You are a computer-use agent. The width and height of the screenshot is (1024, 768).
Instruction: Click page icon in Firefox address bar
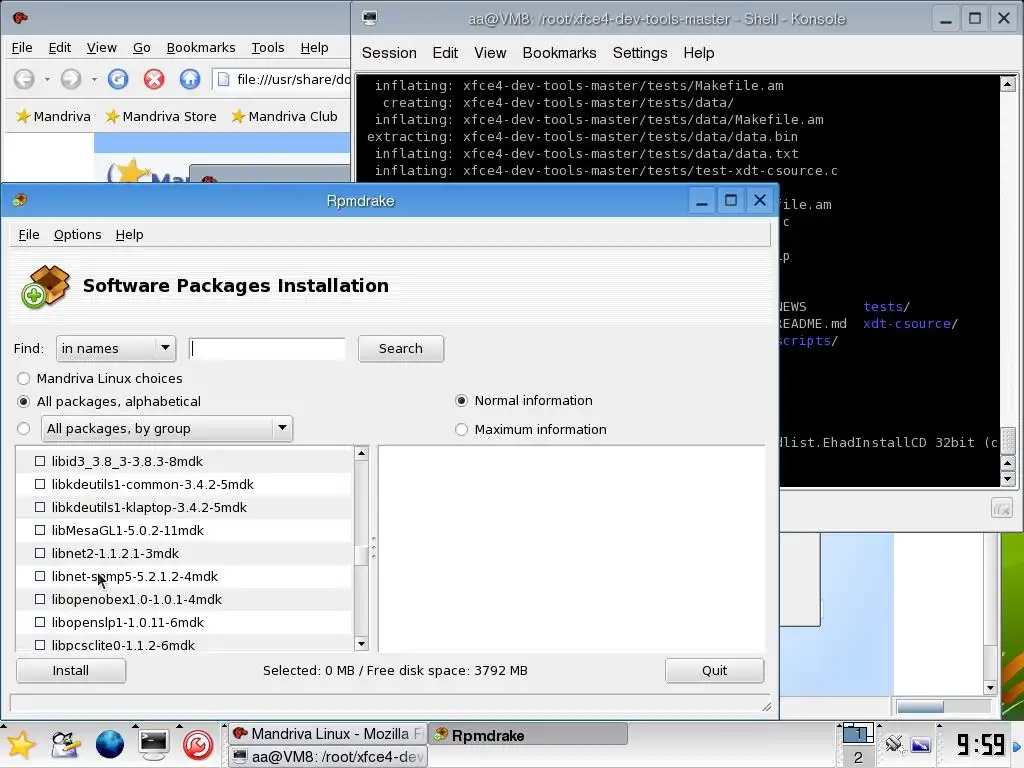223,80
